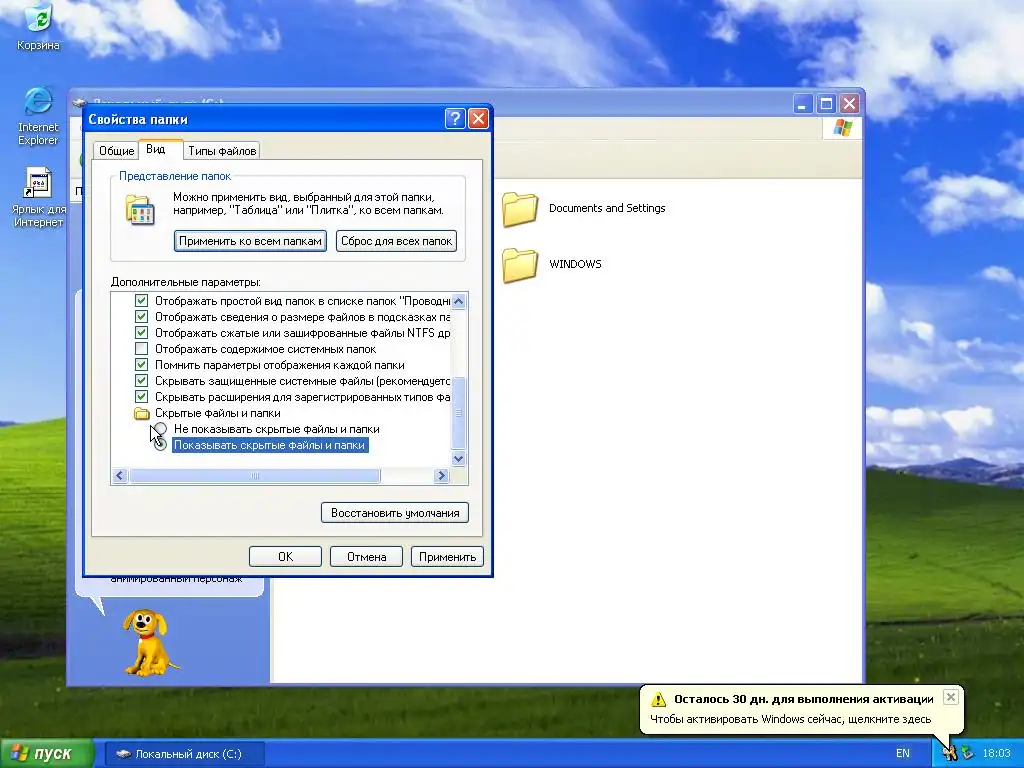The height and width of the screenshot is (768, 1024).
Task: Toggle simple folder view in Explorer list checkbox
Action: coord(141,301)
